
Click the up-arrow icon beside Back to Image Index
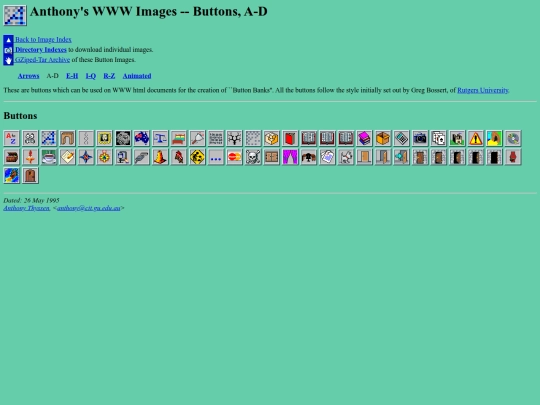coord(9,40)
